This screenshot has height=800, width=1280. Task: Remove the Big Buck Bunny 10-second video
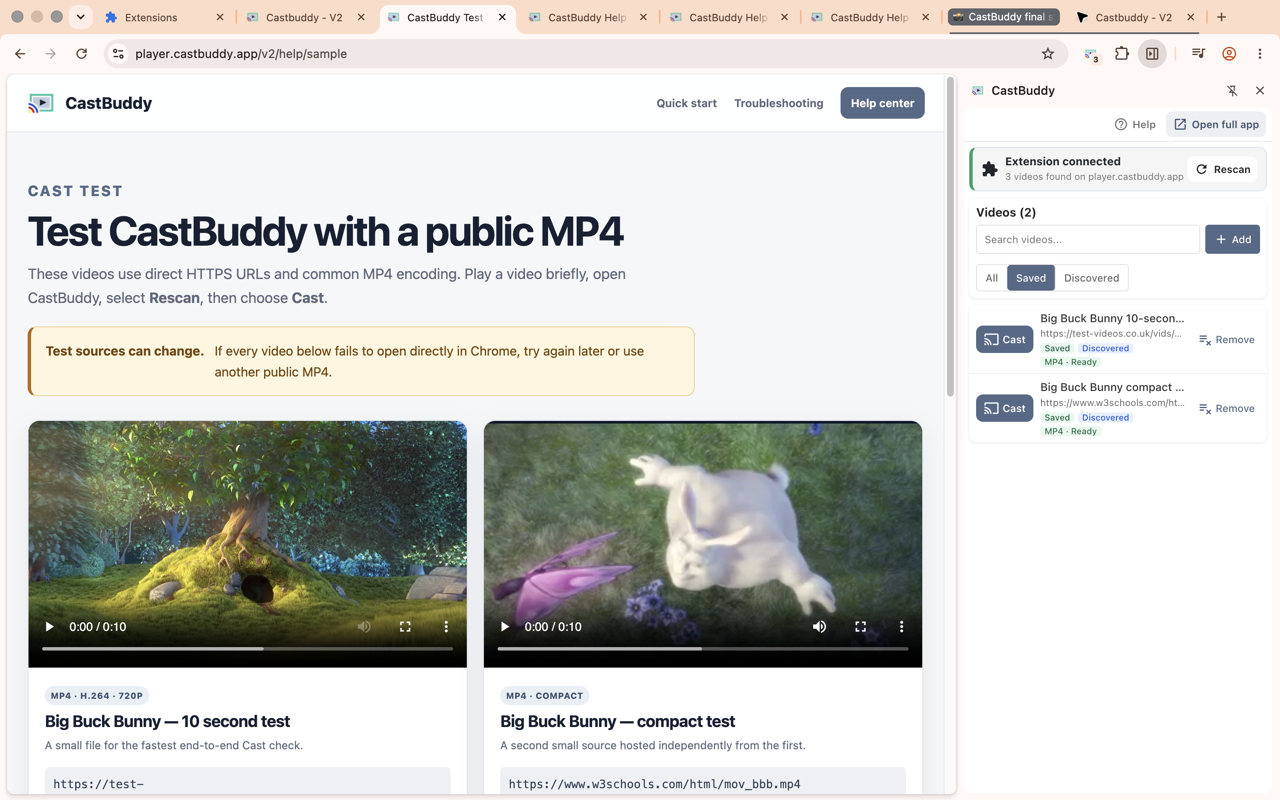(x=1227, y=340)
